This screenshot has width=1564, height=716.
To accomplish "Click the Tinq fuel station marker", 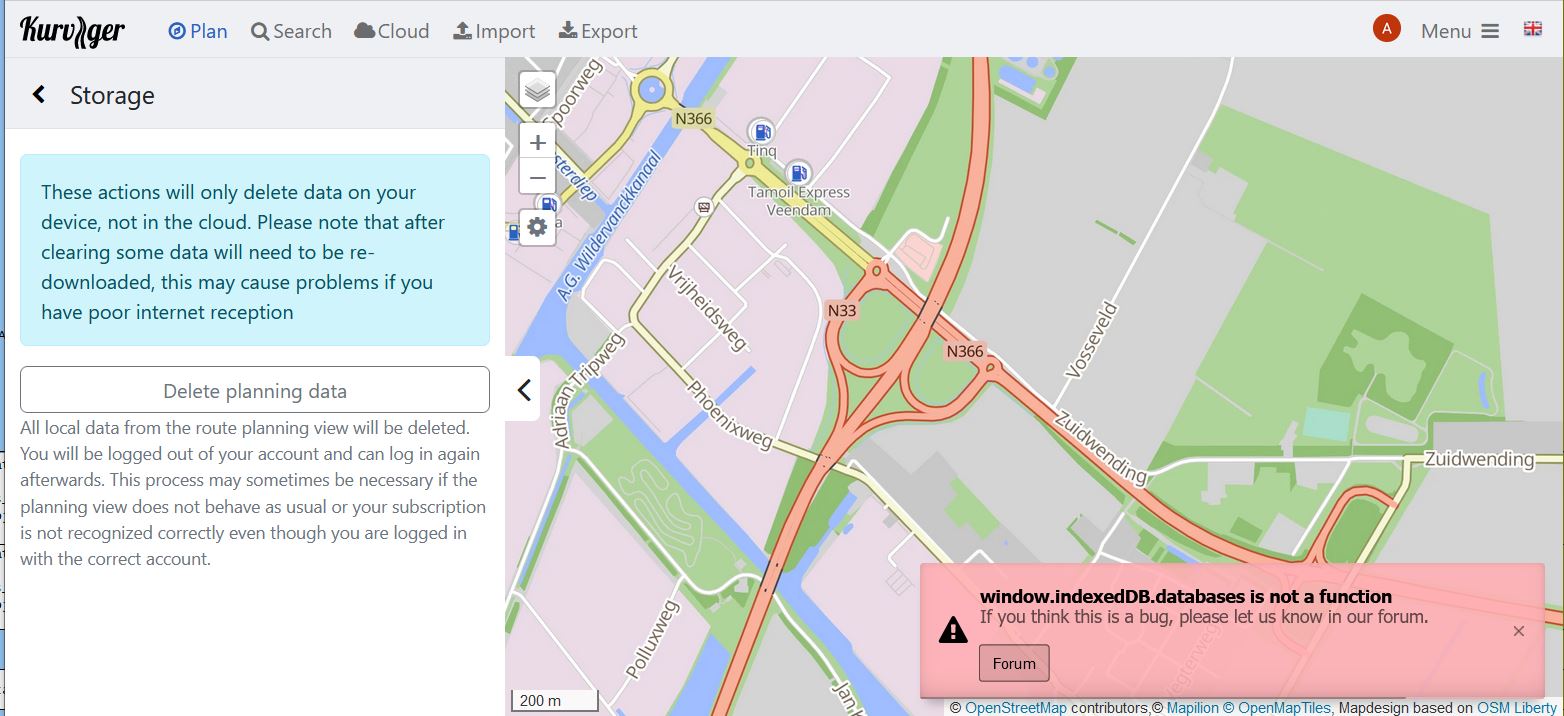I will (x=762, y=130).
